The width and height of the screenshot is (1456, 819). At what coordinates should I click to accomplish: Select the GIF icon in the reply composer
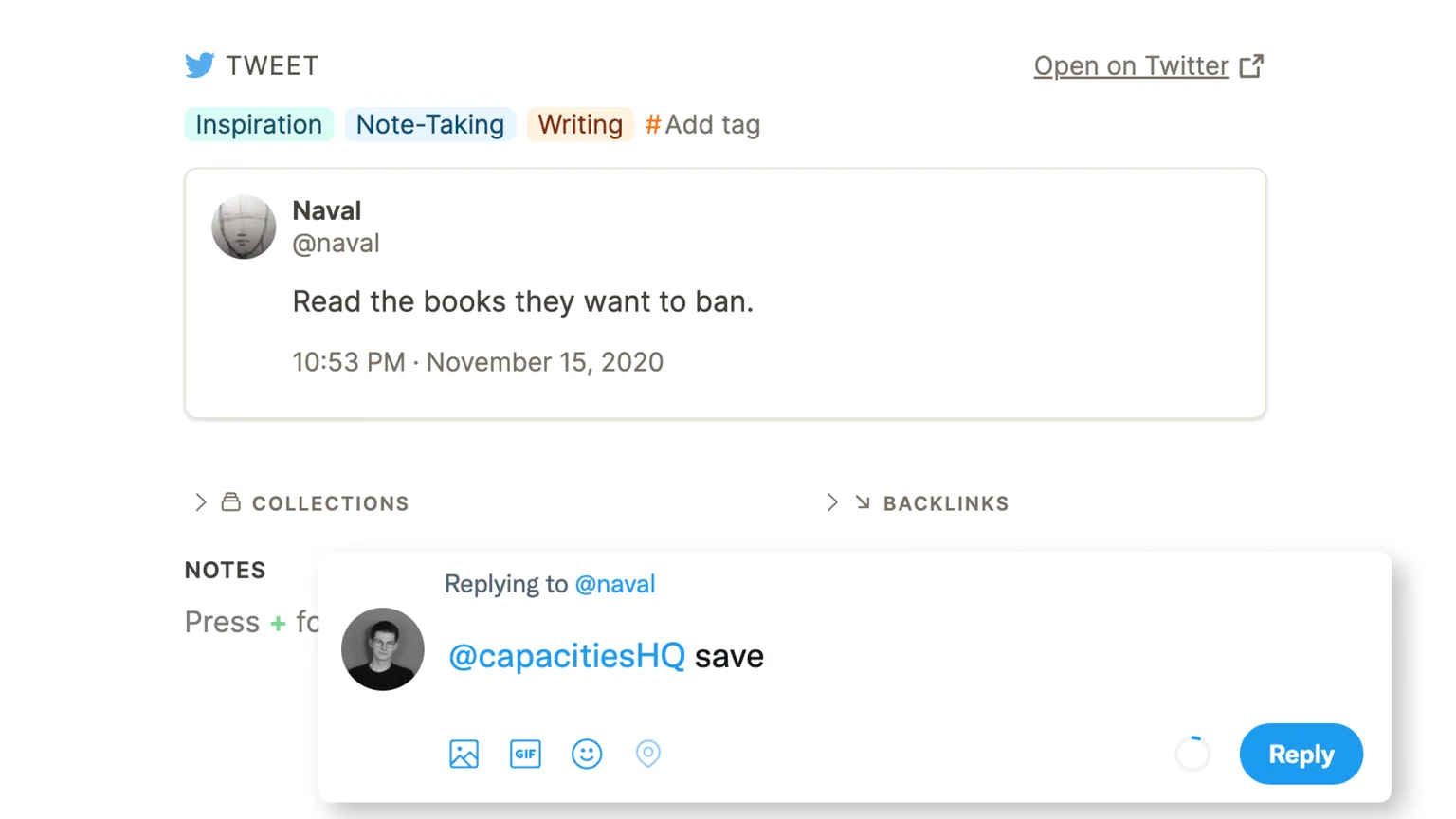[525, 754]
